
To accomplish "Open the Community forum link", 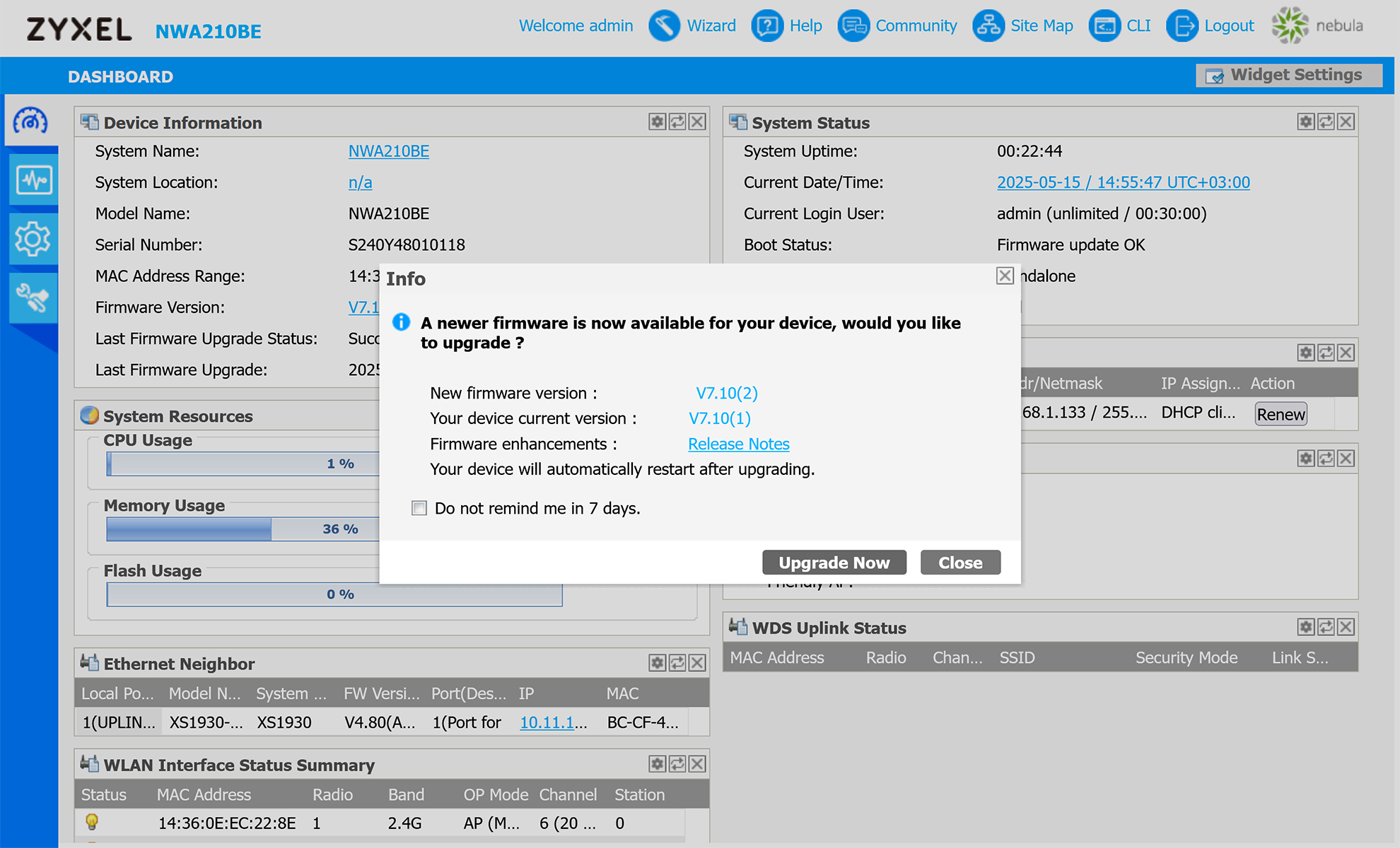I will [897, 26].
